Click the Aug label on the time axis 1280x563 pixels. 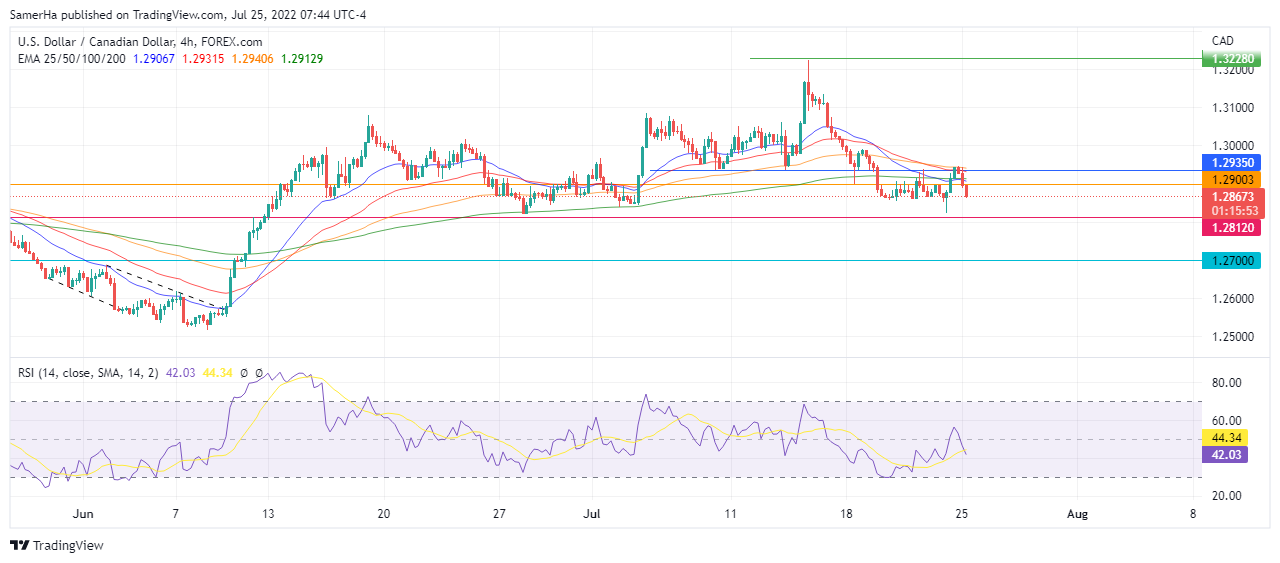coord(1076,514)
